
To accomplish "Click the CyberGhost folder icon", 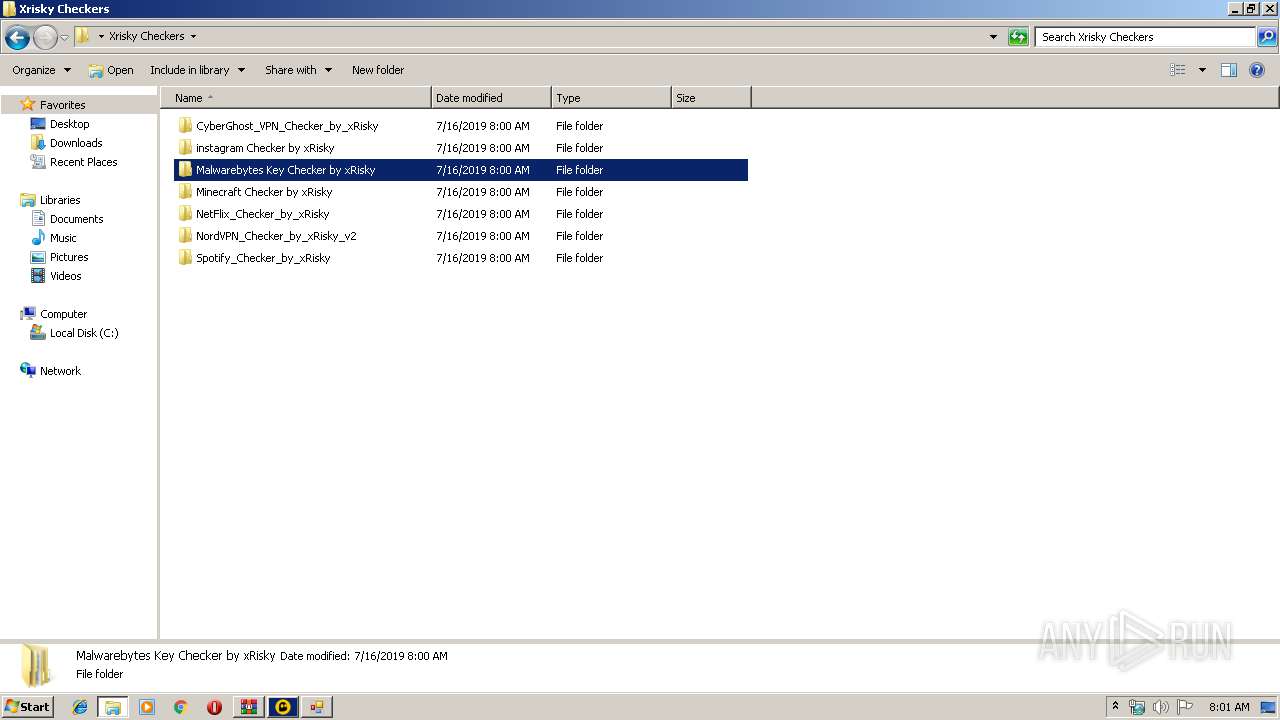I will pyautogui.click(x=185, y=126).
